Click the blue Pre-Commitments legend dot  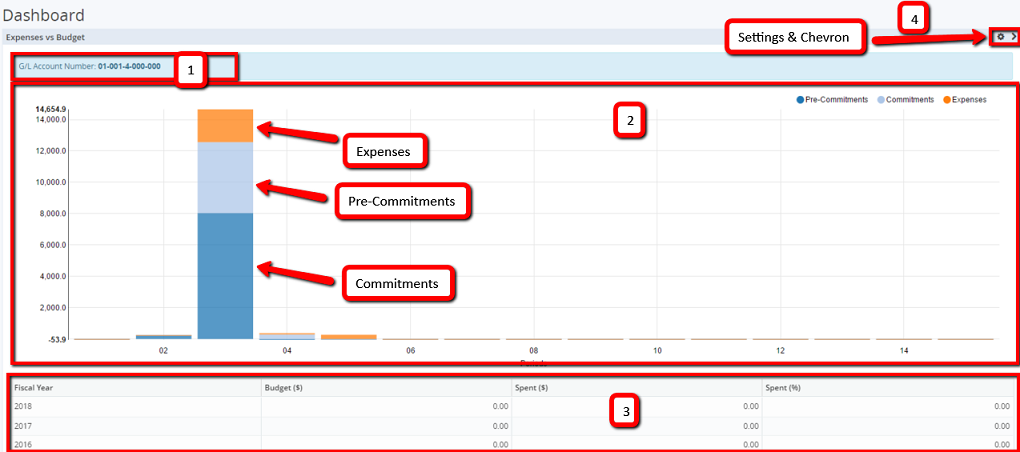pyautogui.click(x=802, y=100)
